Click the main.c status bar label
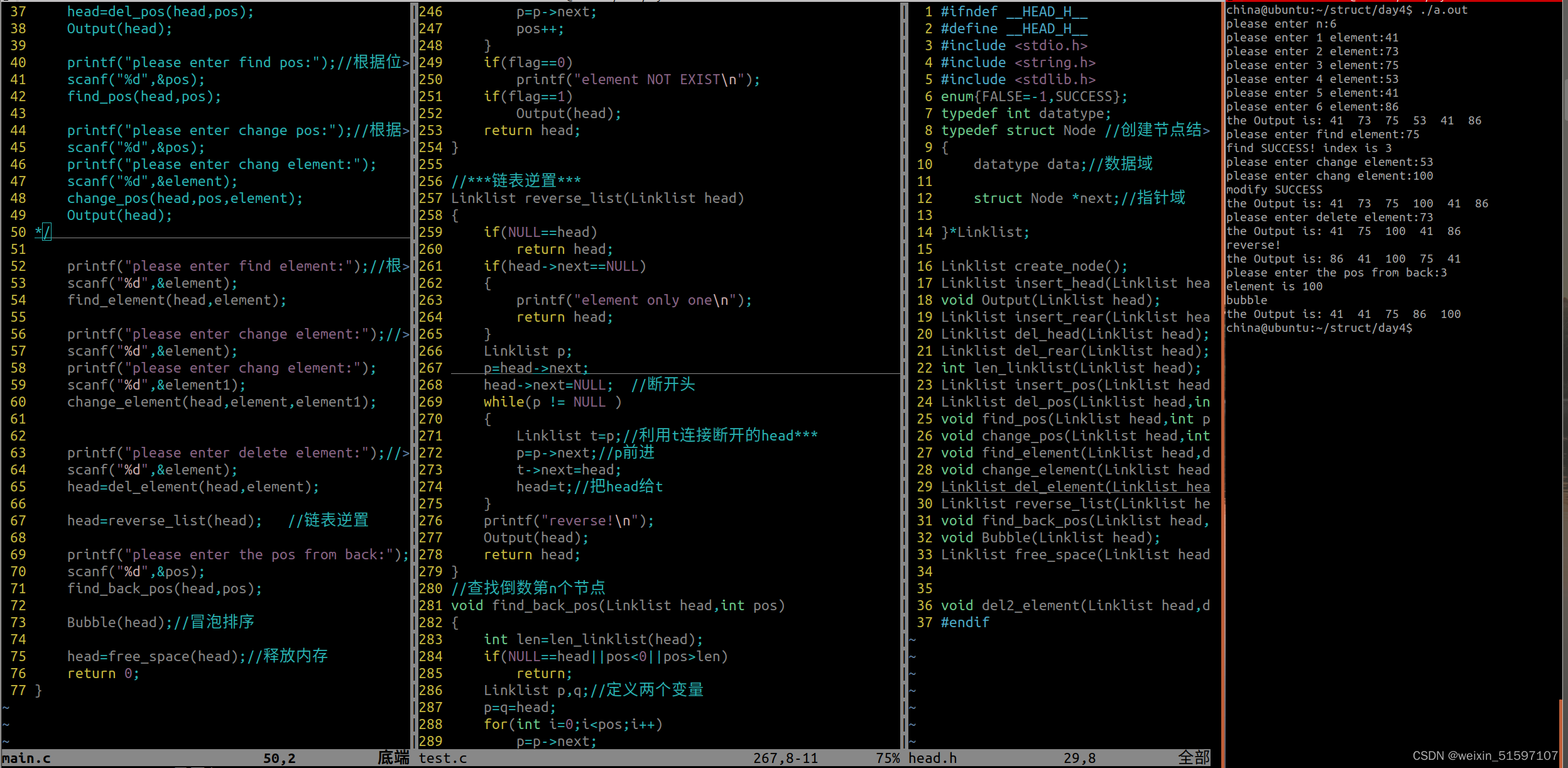 [x=26, y=758]
